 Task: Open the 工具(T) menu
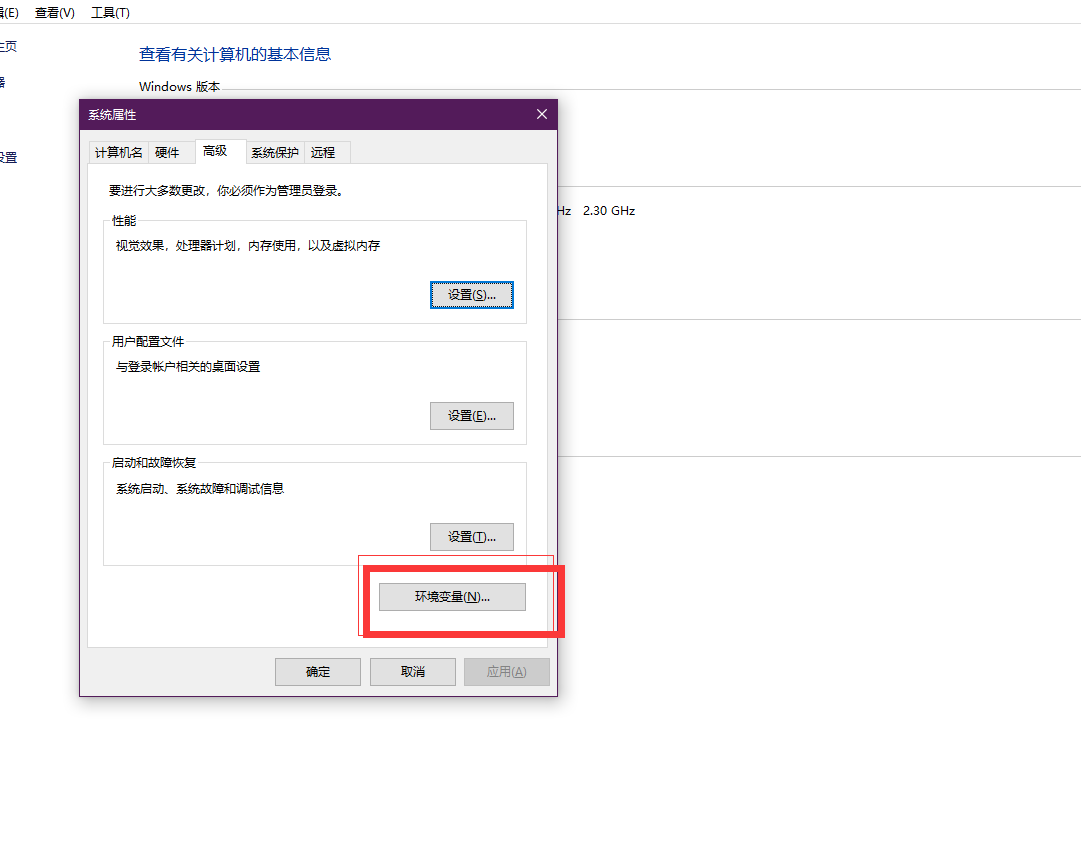point(110,13)
